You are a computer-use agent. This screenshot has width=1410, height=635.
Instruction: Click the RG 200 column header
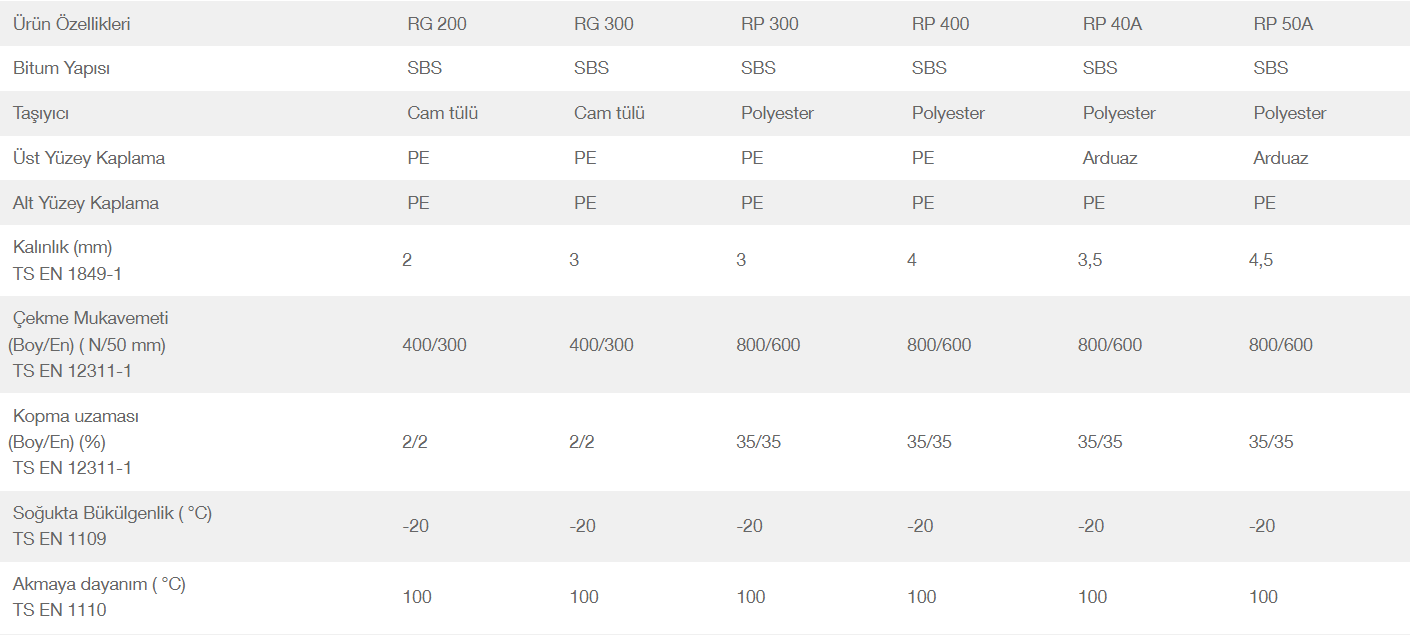tap(436, 24)
